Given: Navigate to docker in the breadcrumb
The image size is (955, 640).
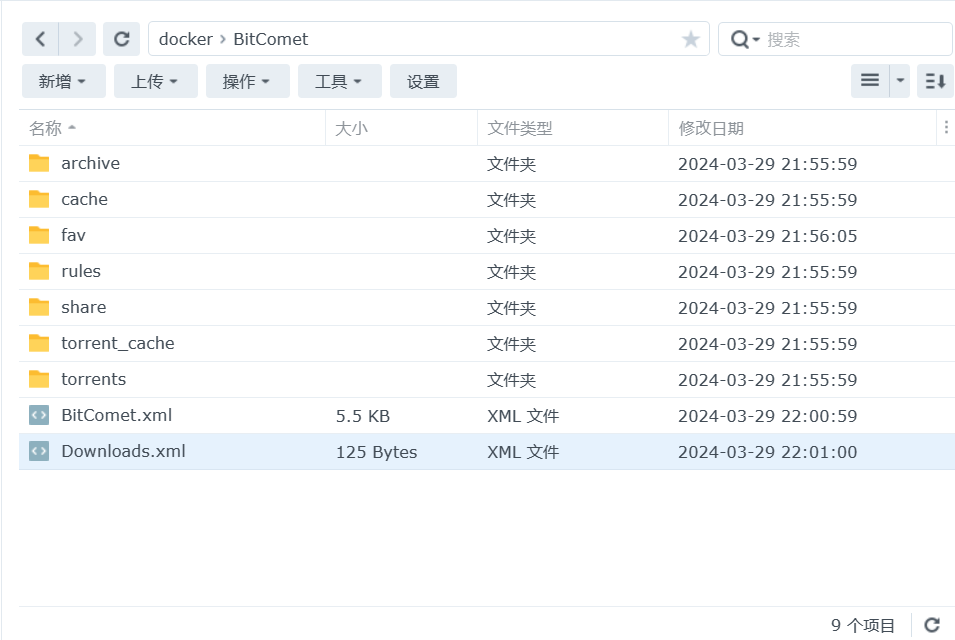Looking at the screenshot, I should 186,39.
